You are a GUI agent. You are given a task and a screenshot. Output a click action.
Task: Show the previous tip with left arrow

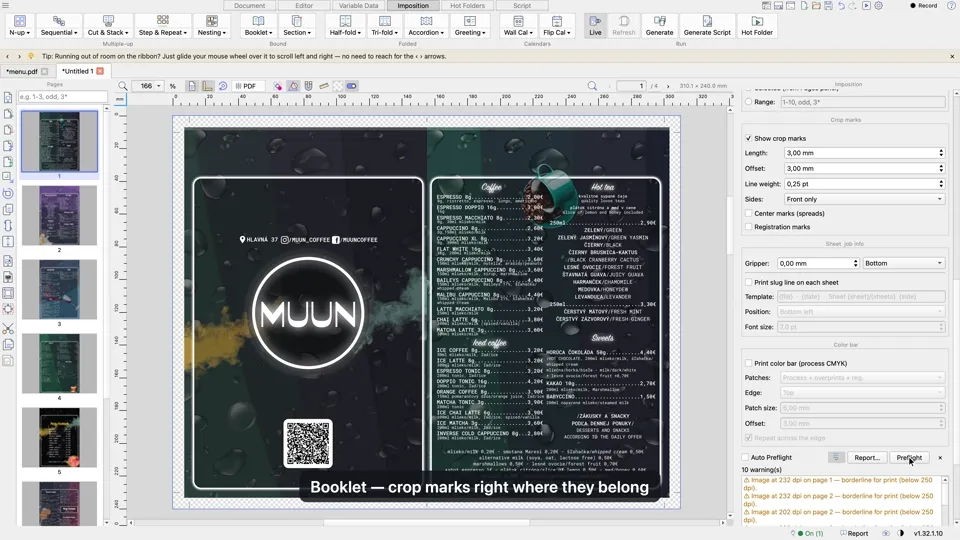point(7,56)
